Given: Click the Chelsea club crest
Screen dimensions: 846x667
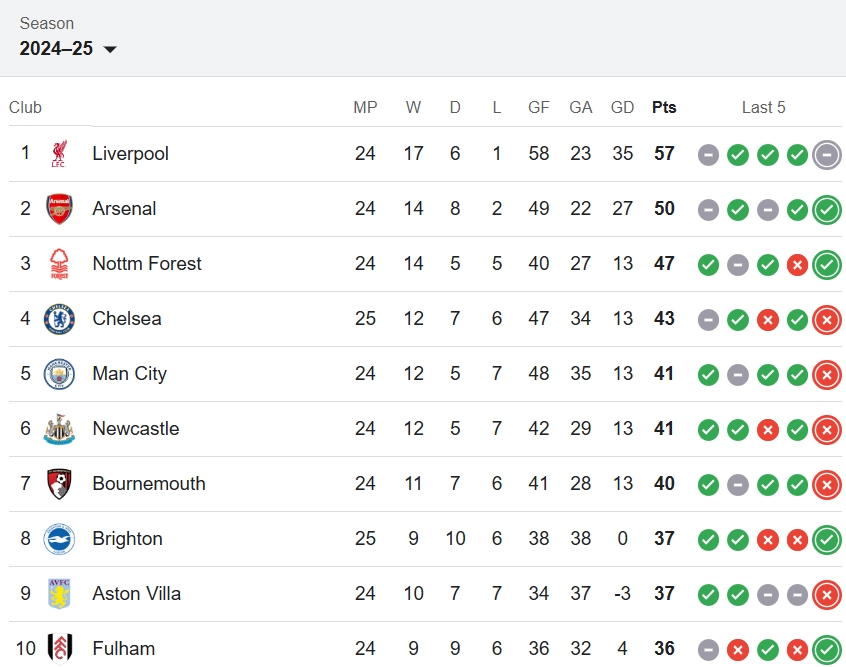Looking at the screenshot, I should [x=59, y=319].
